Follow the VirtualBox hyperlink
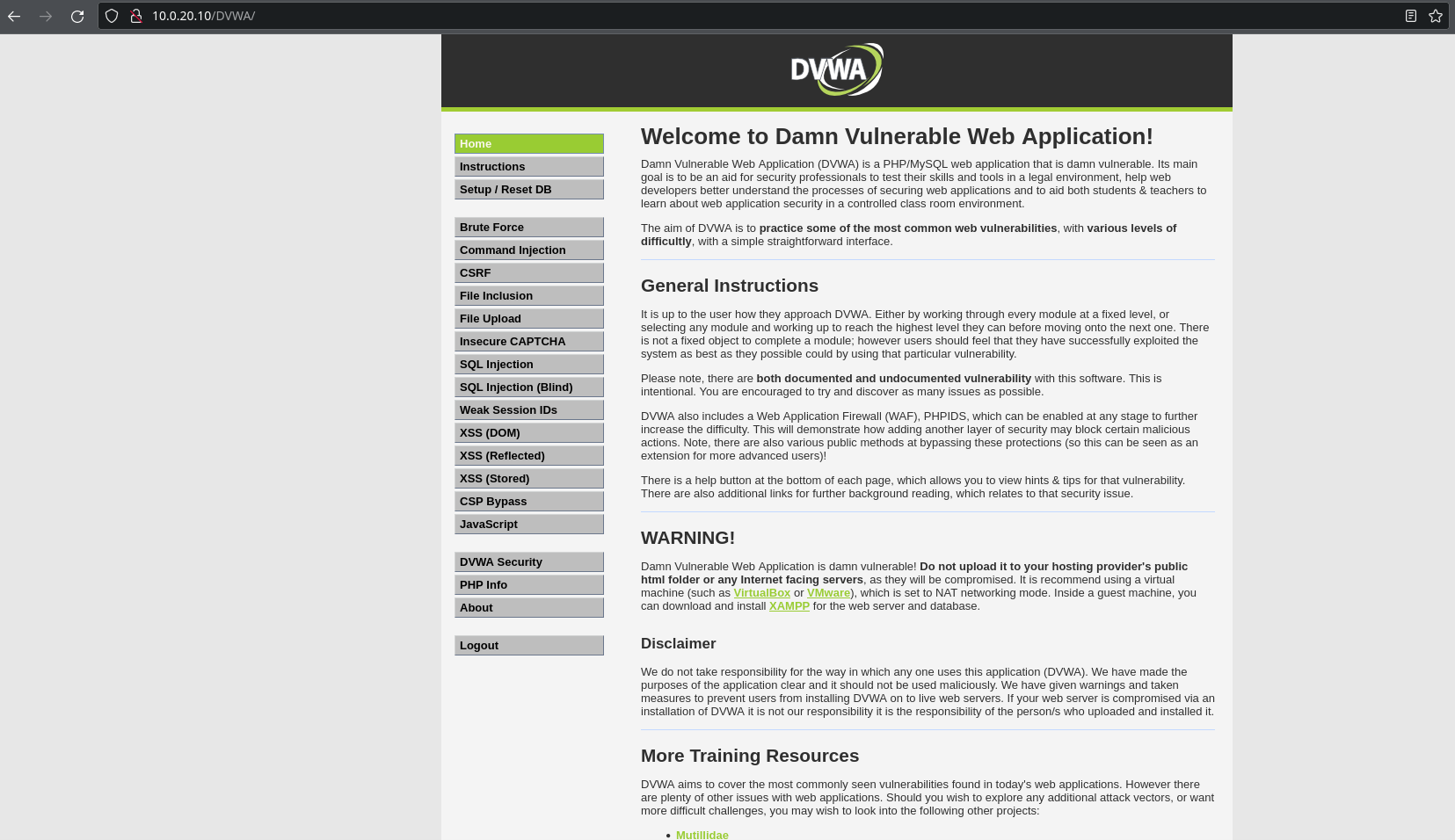Image resolution: width=1455 pixels, height=840 pixels. click(x=761, y=592)
